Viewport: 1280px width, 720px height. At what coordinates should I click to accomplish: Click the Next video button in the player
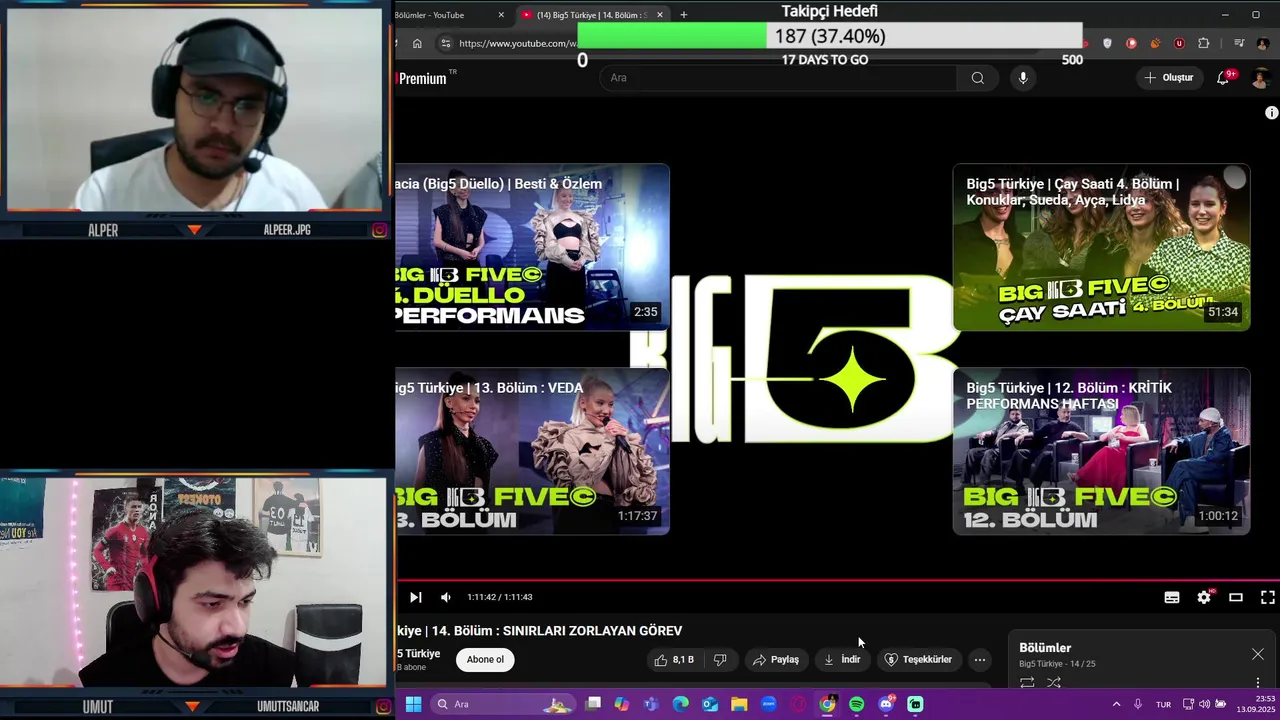pos(416,597)
